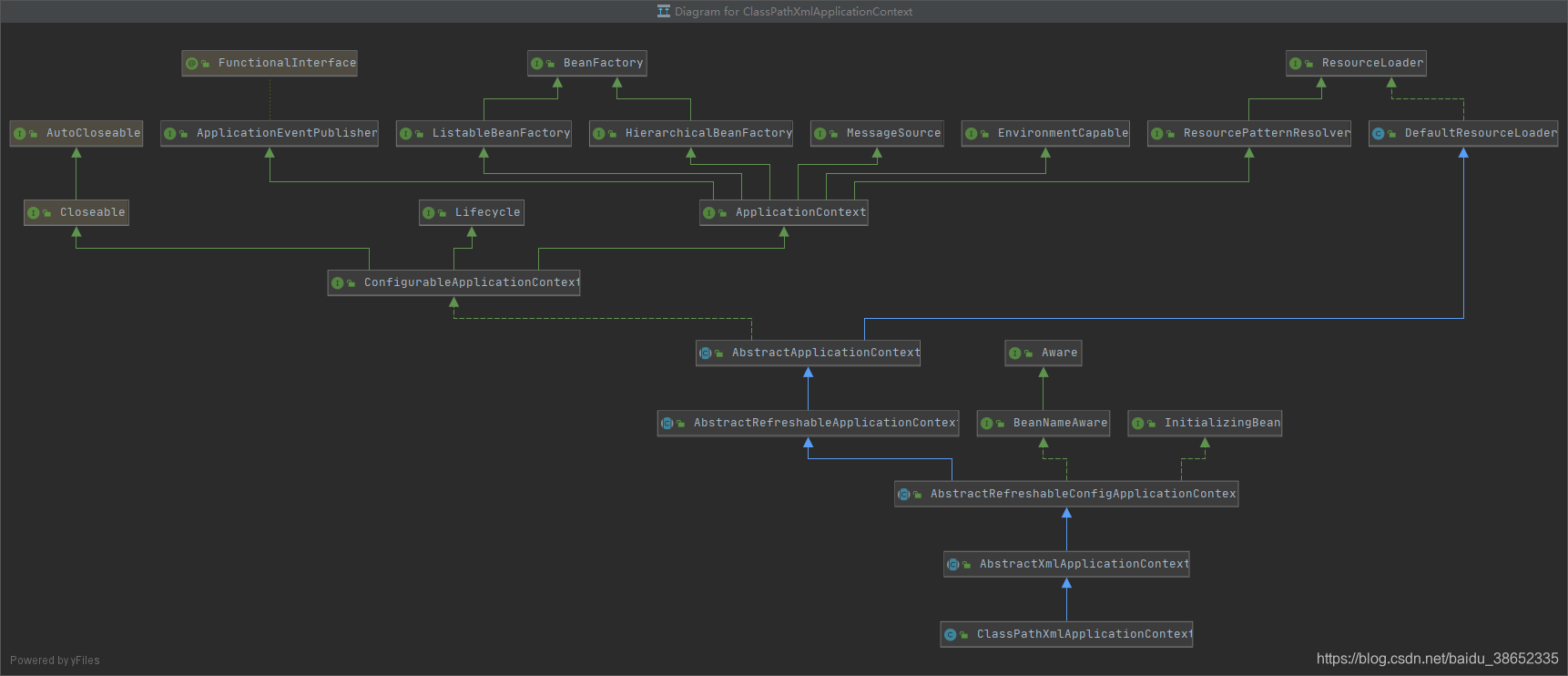Image resolution: width=1568 pixels, height=676 pixels.
Task: Select the EnvironmentCapable node label
Action: [x=1063, y=133]
